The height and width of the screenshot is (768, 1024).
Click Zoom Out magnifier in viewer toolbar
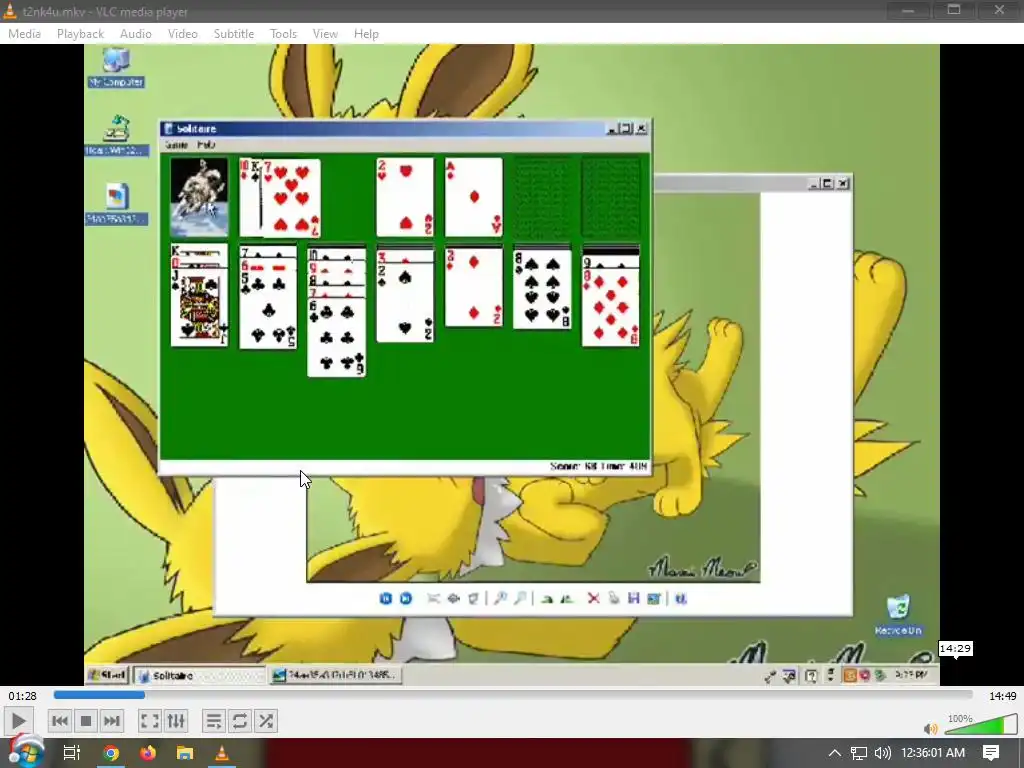click(520, 598)
